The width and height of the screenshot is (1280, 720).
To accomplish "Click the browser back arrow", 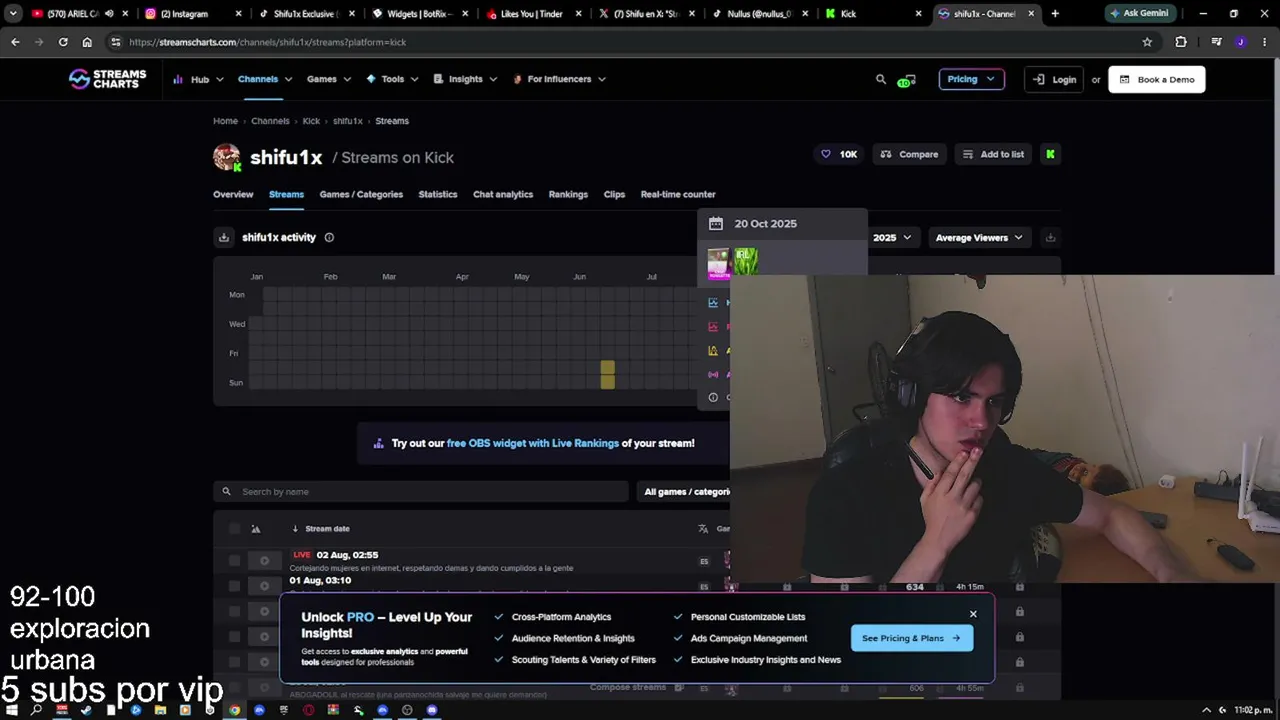I will pyautogui.click(x=15, y=42).
